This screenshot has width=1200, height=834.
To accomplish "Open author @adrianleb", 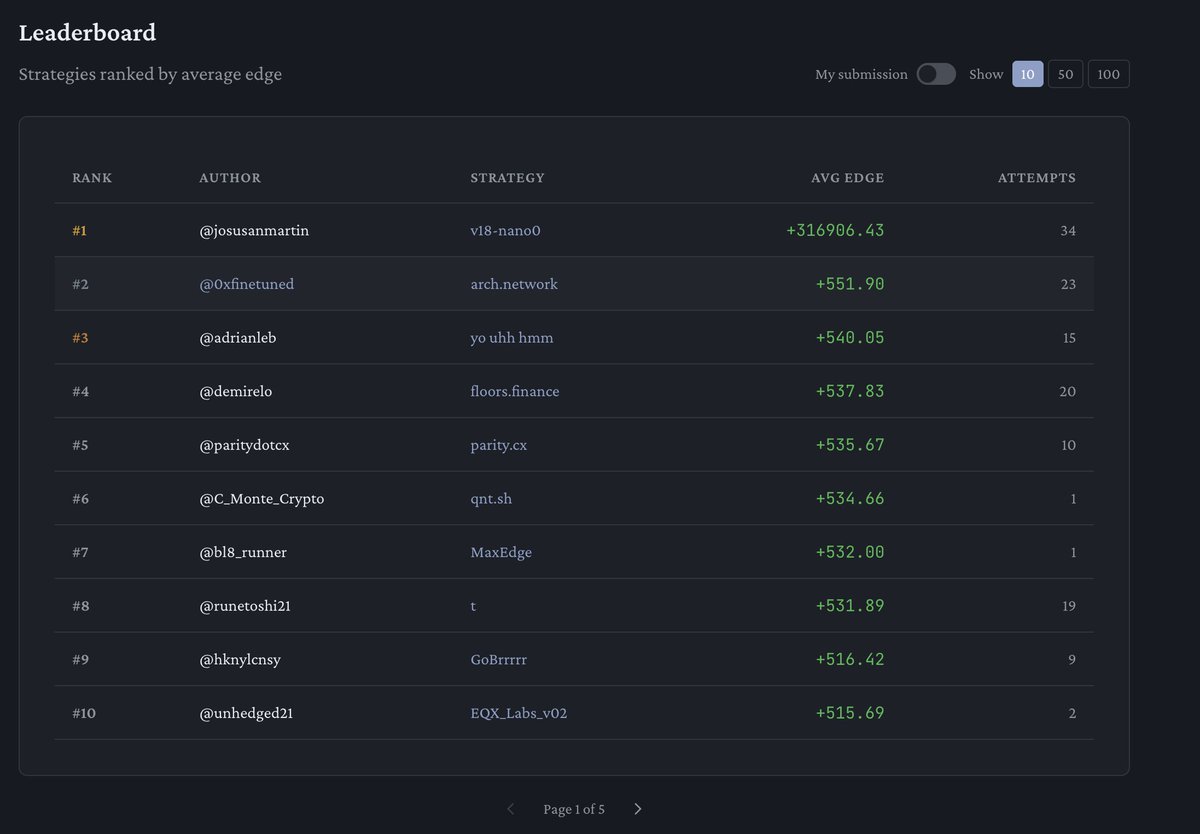I will click(238, 338).
